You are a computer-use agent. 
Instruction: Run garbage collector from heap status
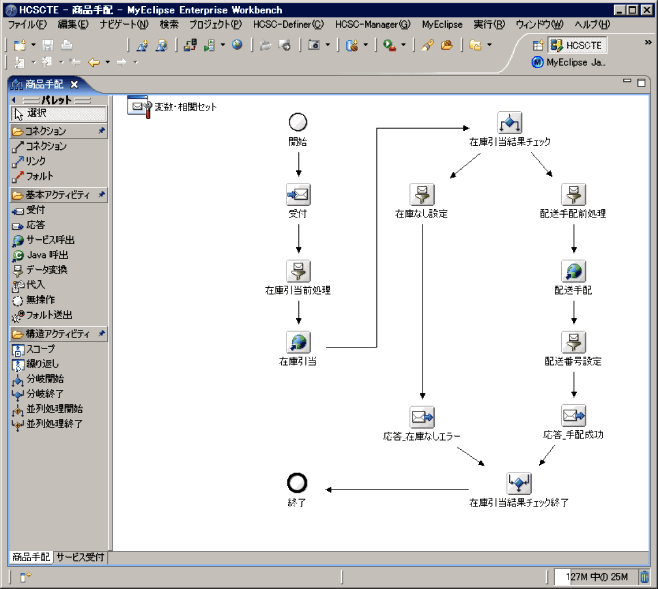[x=643, y=576]
